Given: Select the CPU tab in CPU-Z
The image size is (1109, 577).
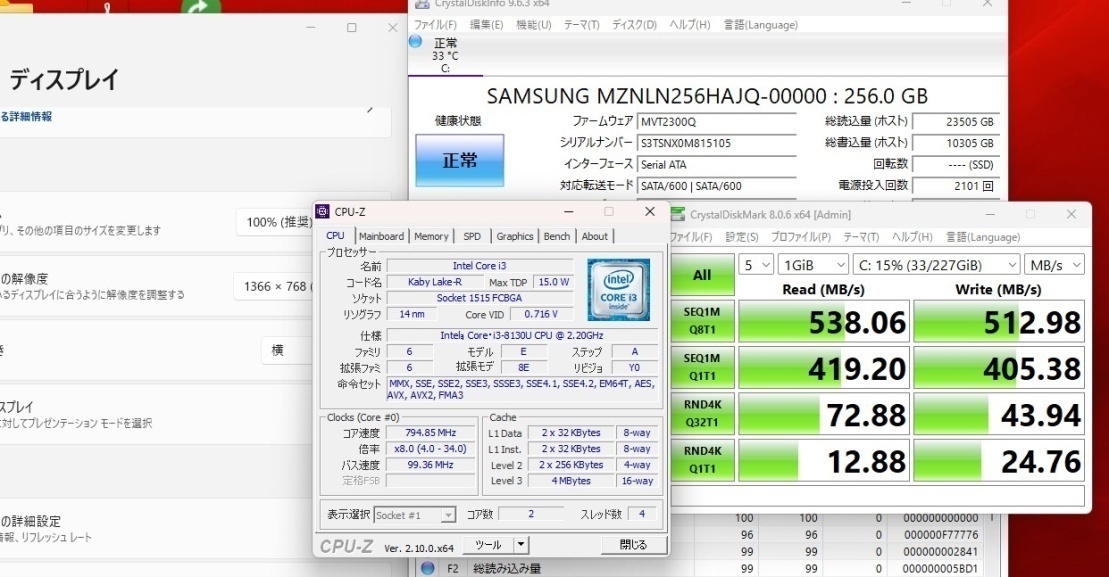Looking at the screenshot, I should 335,235.
